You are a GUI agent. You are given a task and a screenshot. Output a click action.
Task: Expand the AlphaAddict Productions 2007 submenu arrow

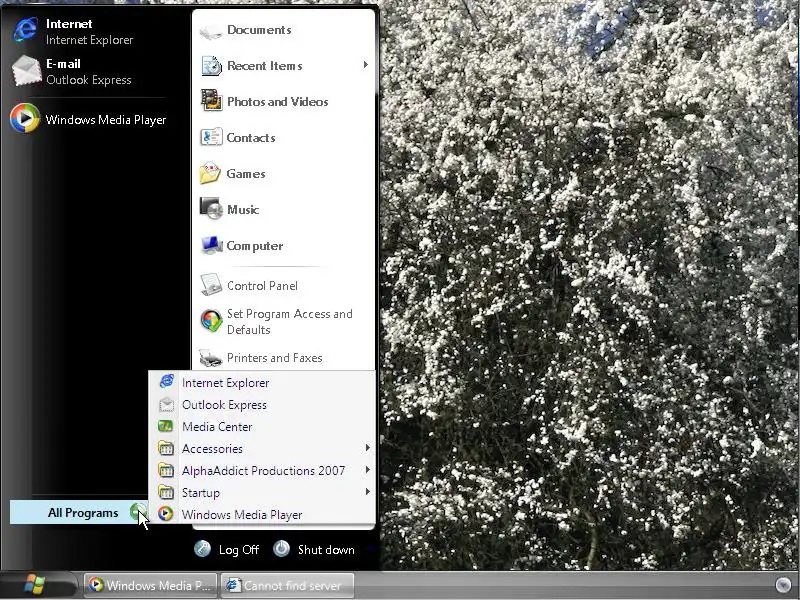[x=367, y=469]
